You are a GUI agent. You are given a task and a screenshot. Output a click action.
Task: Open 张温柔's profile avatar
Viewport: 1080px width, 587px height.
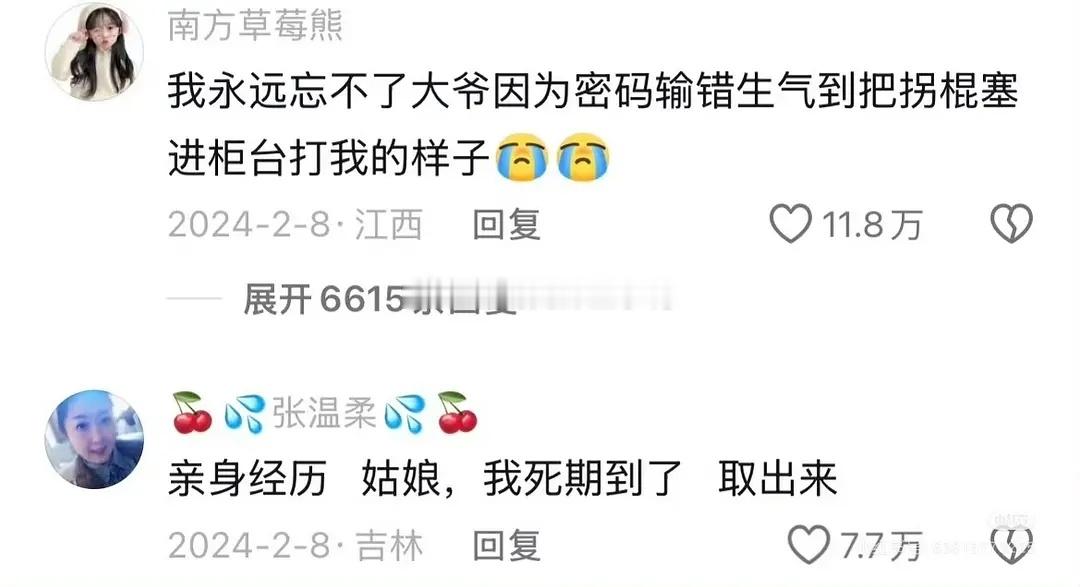coord(94,440)
